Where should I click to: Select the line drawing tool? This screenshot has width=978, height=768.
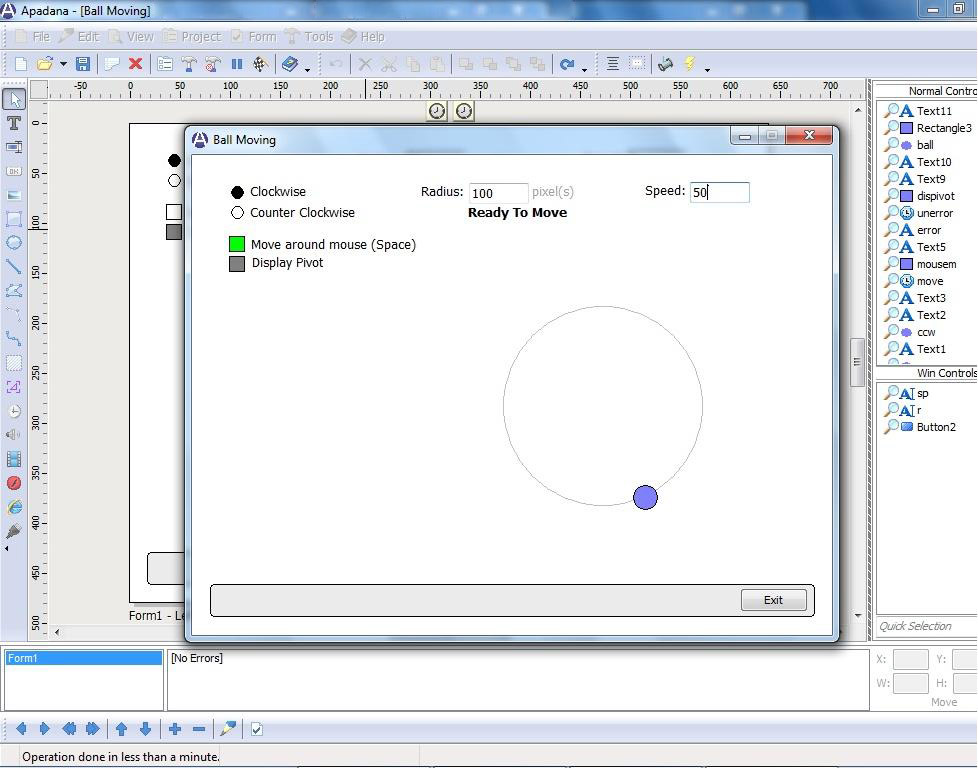click(14, 267)
